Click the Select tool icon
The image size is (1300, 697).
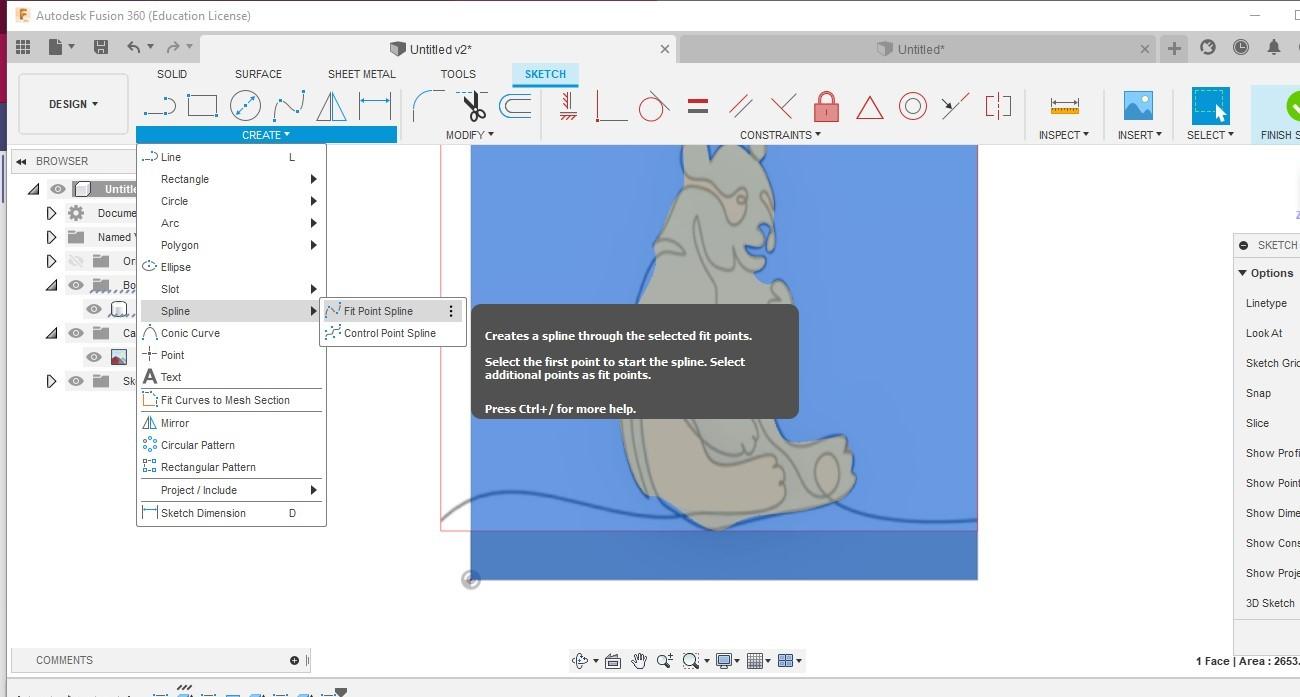pos(1209,105)
